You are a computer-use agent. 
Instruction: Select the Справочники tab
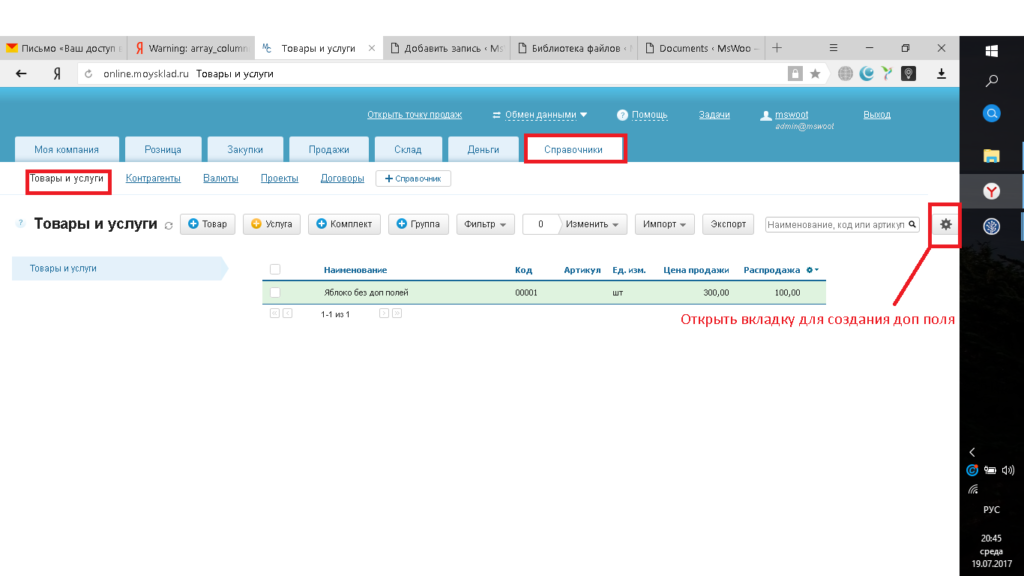(x=573, y=150)
